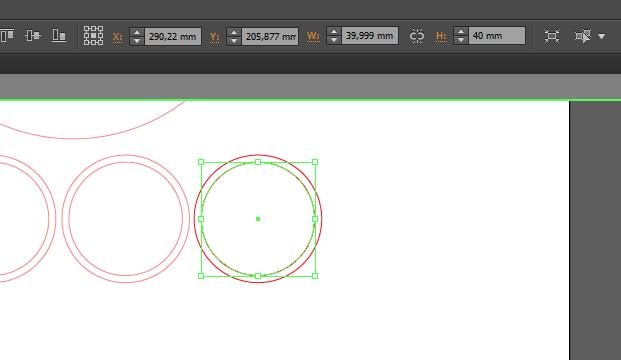Click the H field showing 40 mm
621x360 pixels.
click(497, 36)
